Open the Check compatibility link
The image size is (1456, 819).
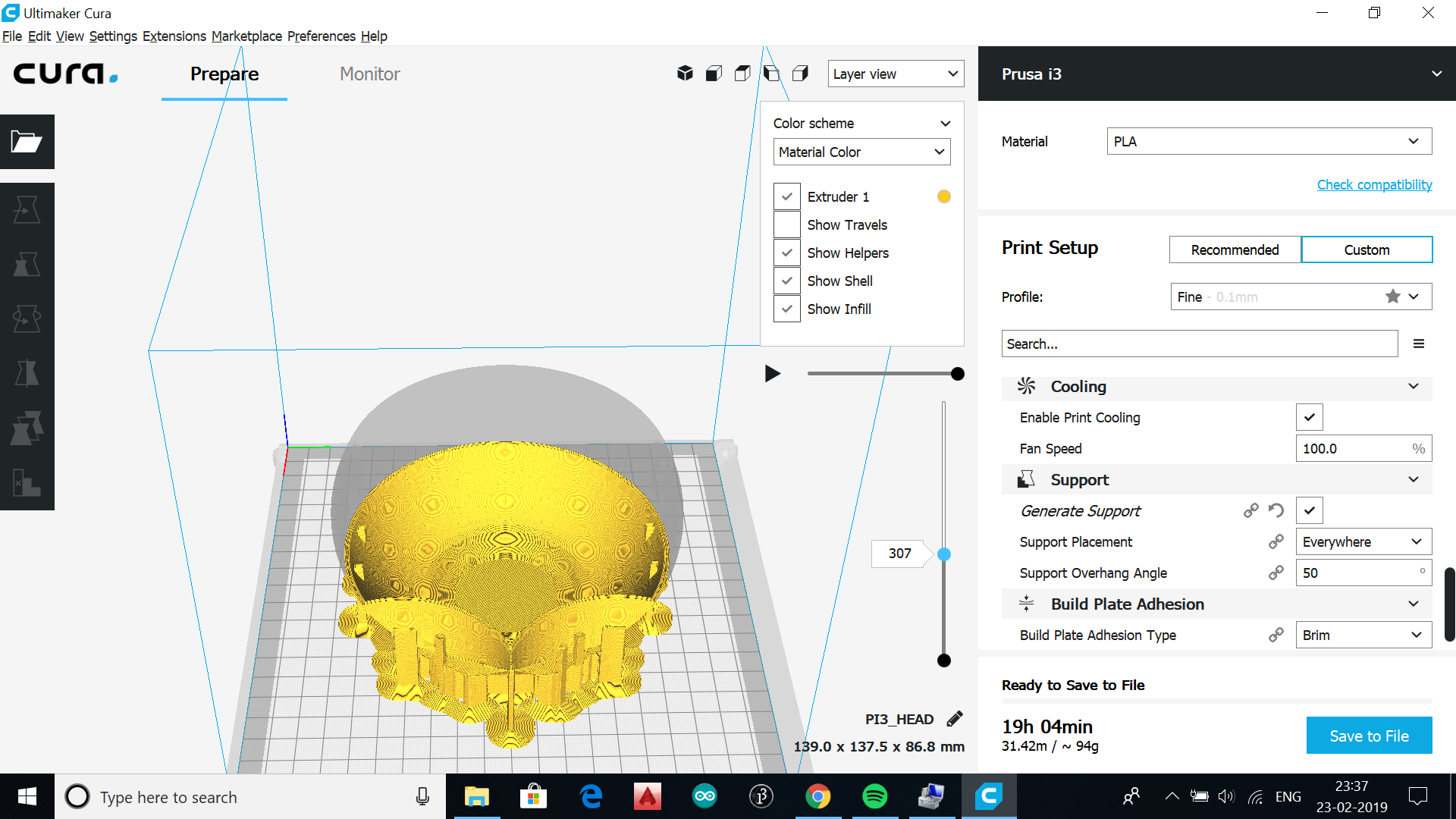(1374, 184)
